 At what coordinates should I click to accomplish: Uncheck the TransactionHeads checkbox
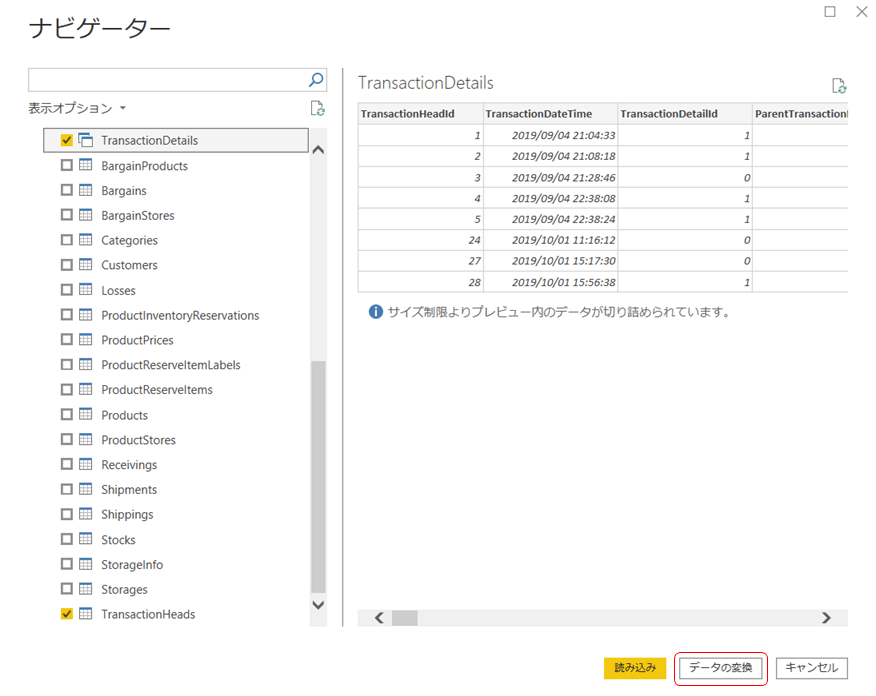coord(66,613)
